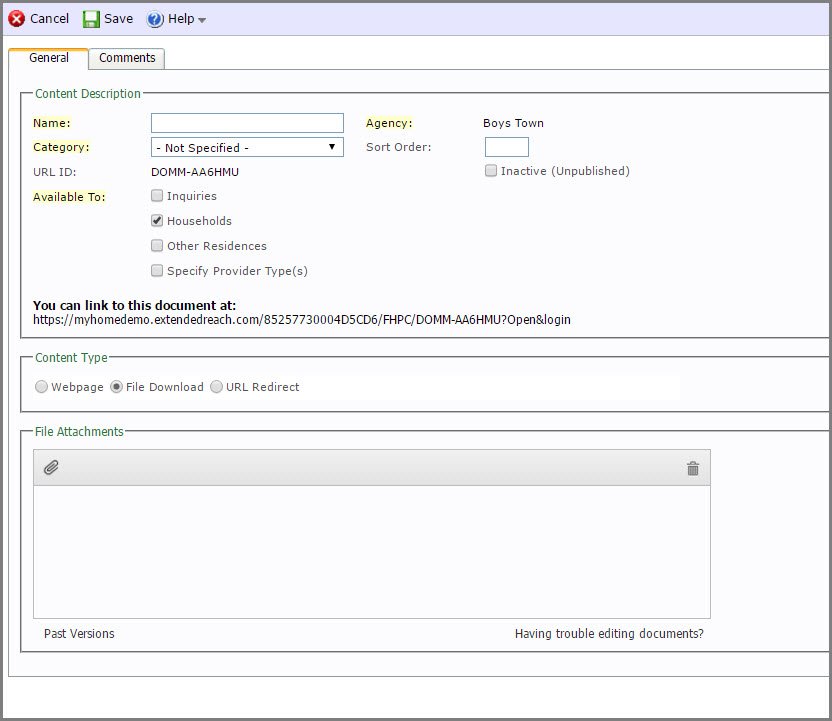Click into the Sort Order field
Screen dimensions: 832x721
coord(507,147)
